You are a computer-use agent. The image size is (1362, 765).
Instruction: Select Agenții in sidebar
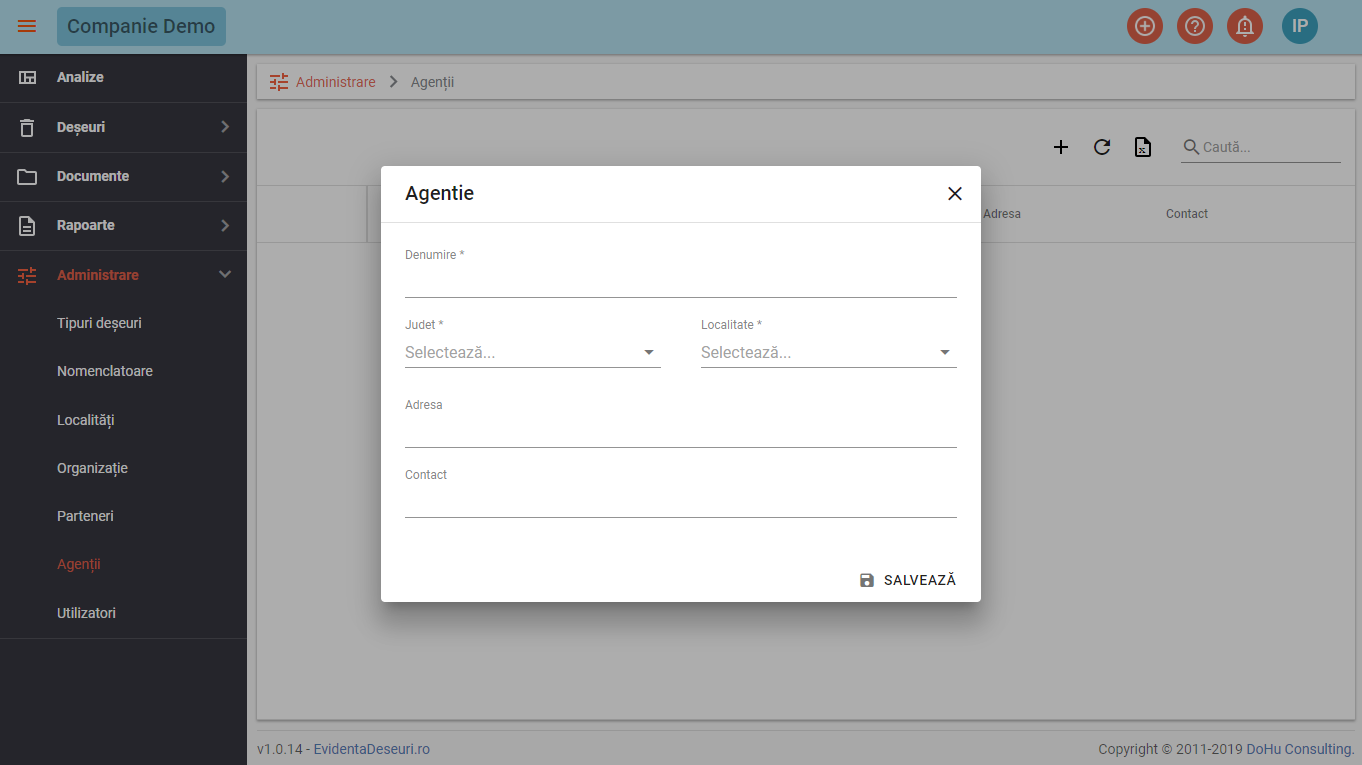(79, 564)
